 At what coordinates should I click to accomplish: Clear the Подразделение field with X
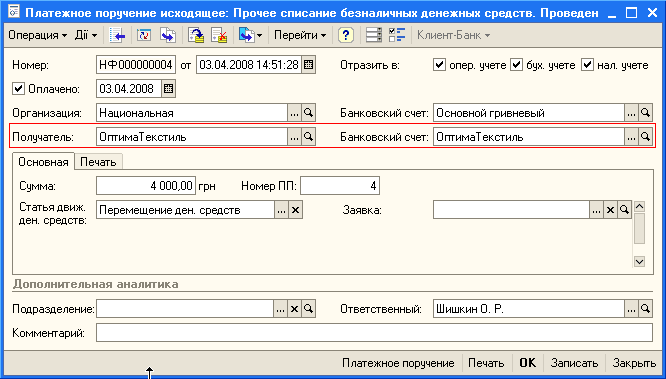[x=295, y=309]
